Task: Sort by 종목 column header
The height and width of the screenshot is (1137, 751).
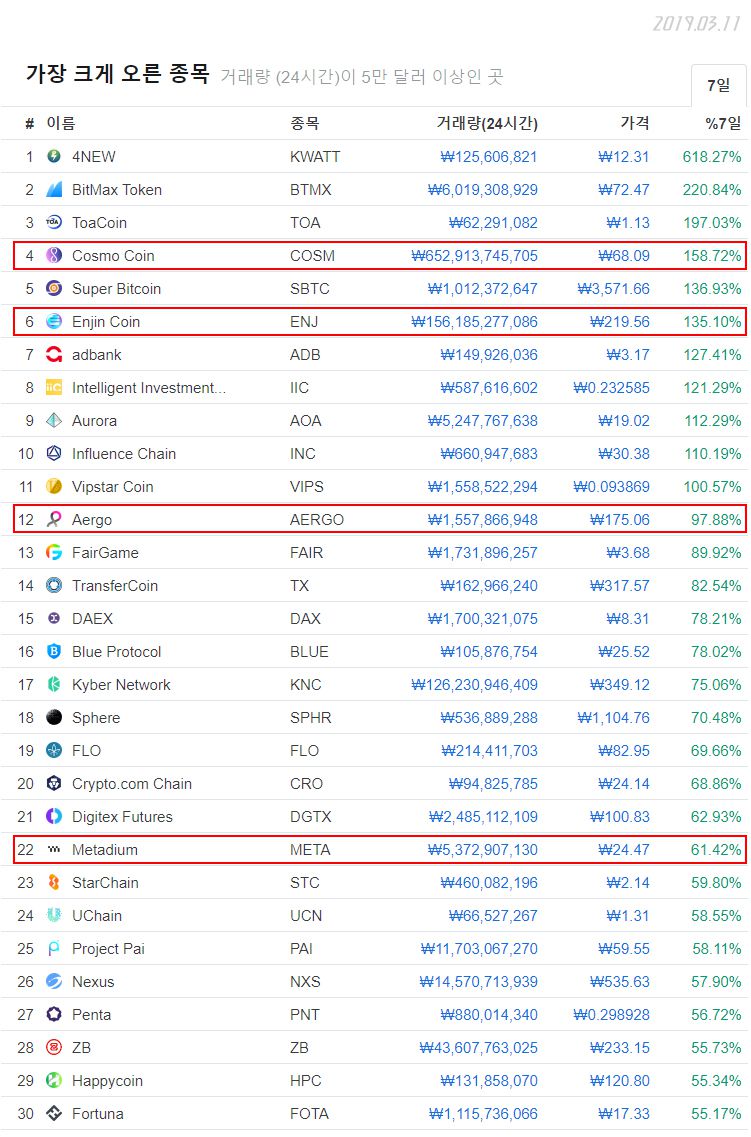Action: (x=304, y=123)
